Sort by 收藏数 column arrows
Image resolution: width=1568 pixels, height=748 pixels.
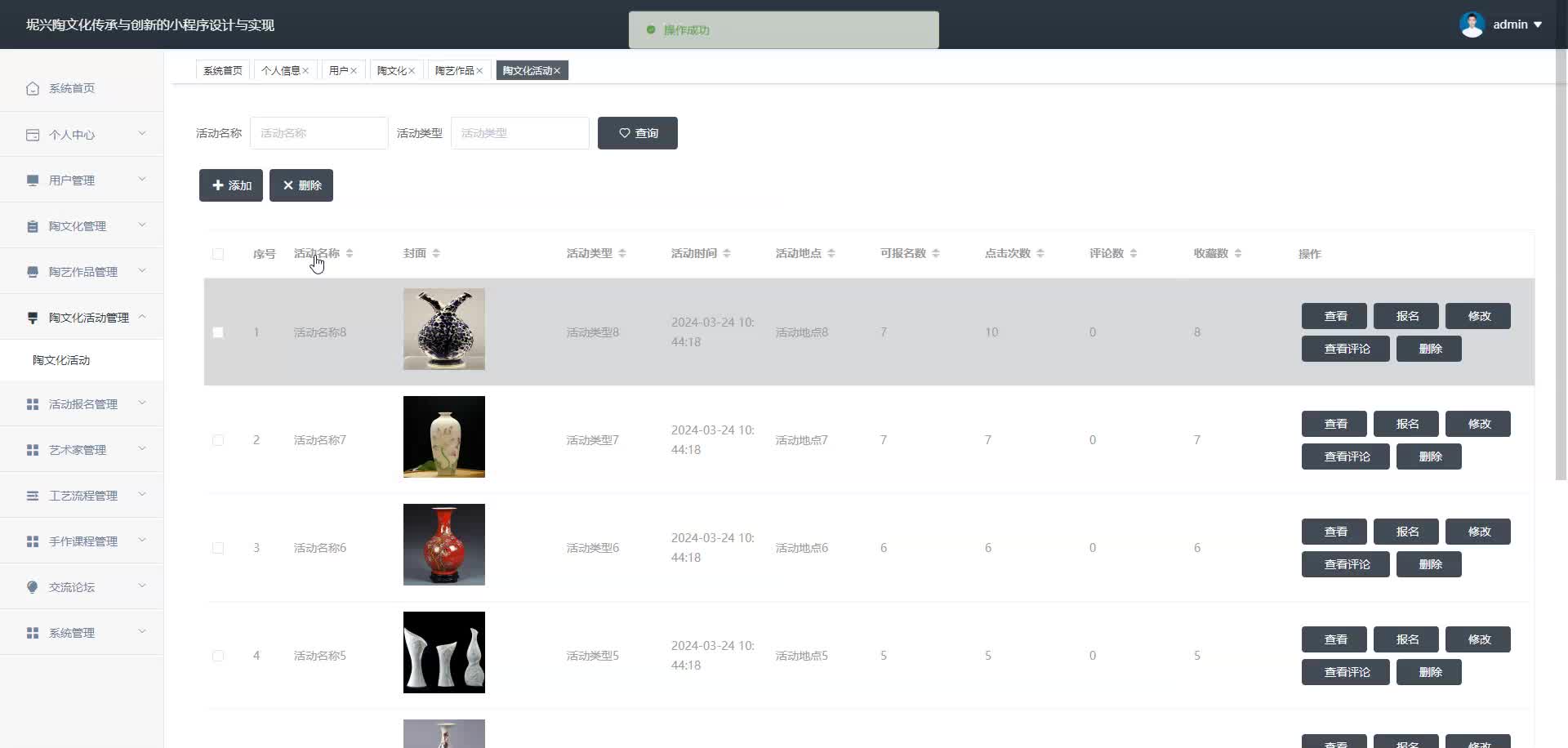1238,254
